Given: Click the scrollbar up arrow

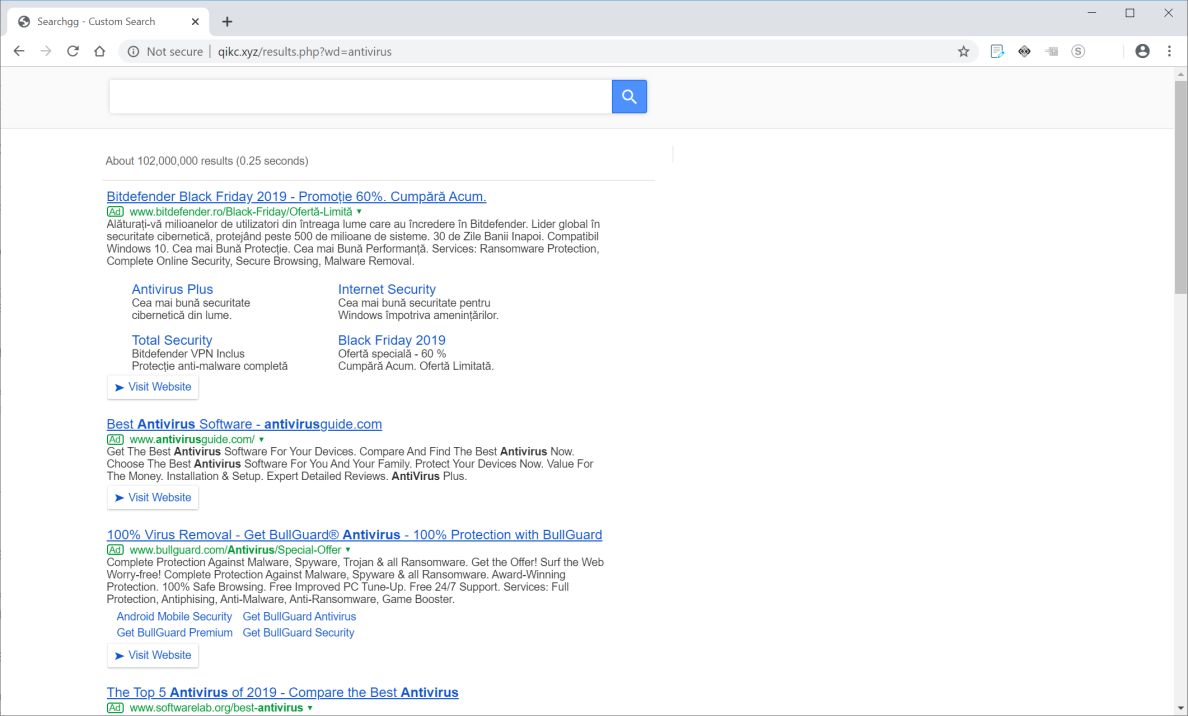Looking at the screenshot, I should [1180, 74].
